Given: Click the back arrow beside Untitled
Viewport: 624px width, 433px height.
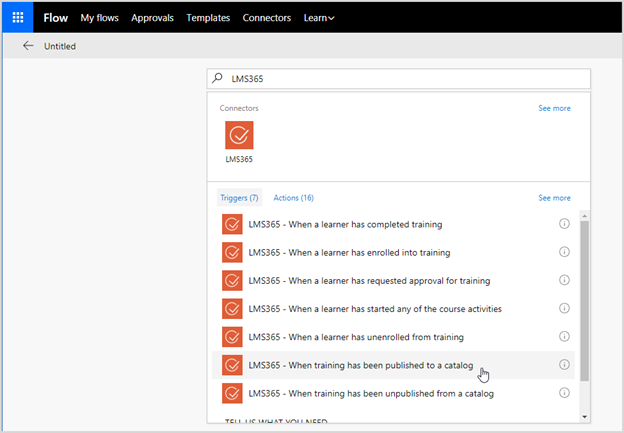Looking at the screenshot, I should click(28, 46).
